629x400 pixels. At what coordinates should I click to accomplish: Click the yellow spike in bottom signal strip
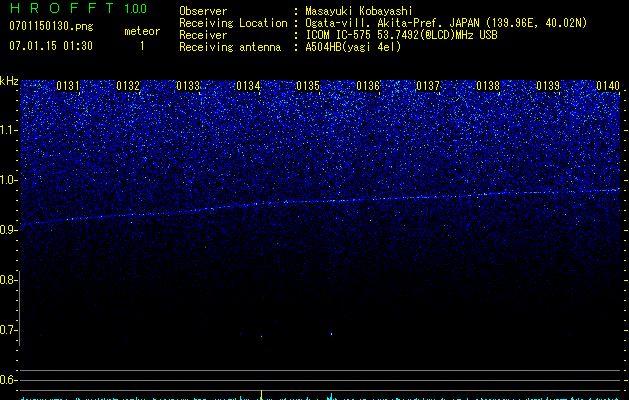tap(262, 394)
